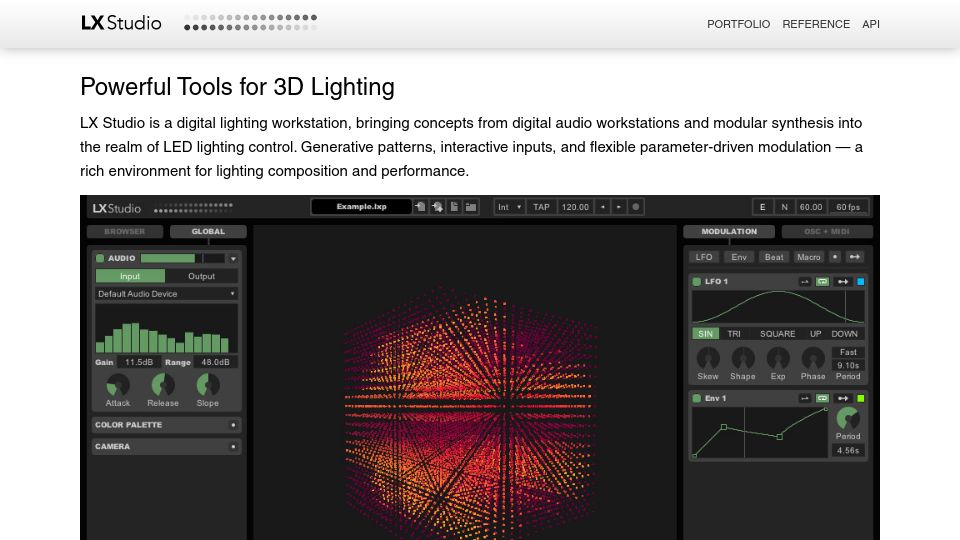Viewport: 960px width, 540px height.
Task: Click the Env 1 green color swatch
Action: click(860, 399)
